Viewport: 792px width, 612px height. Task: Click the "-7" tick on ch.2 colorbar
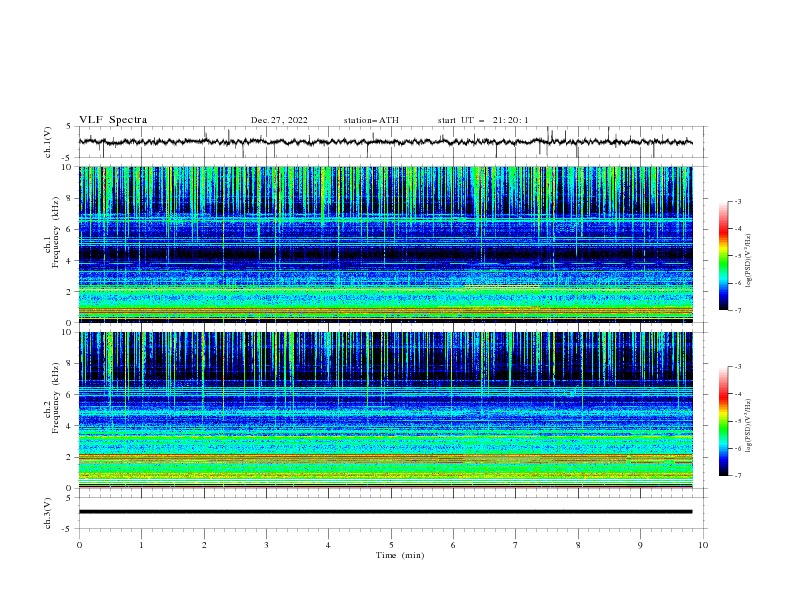[738, 476]
